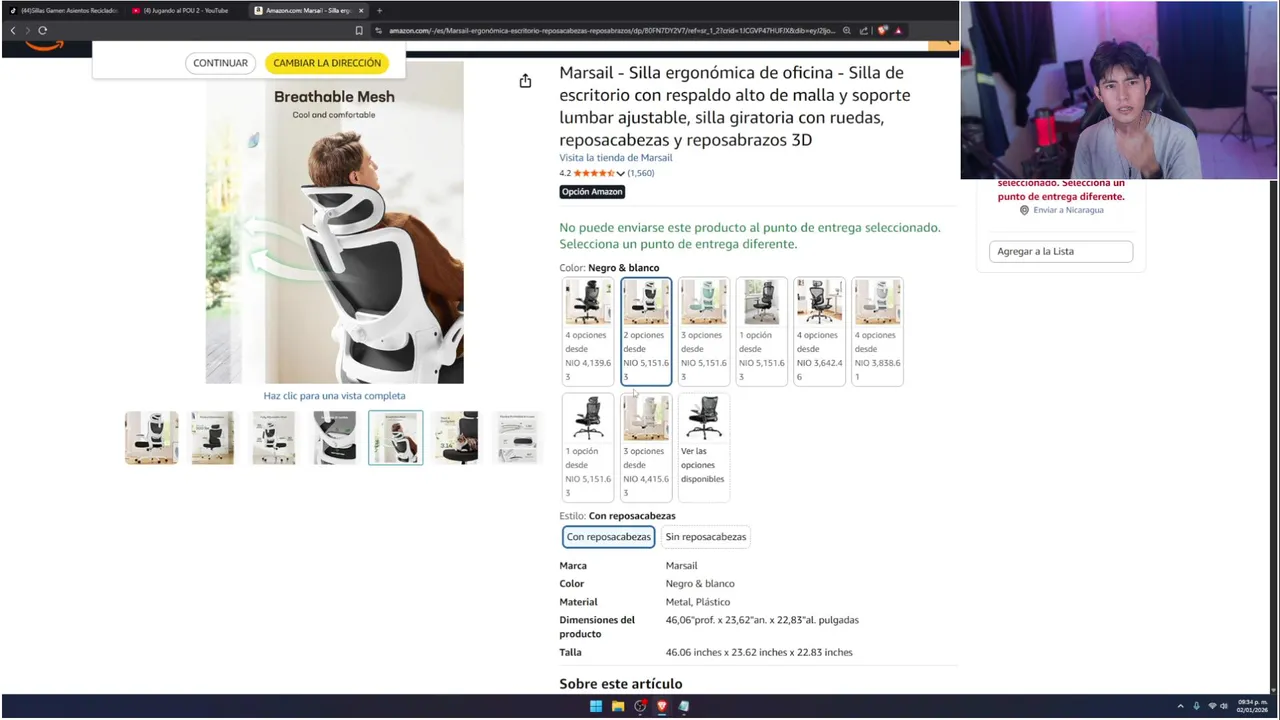Screen dimensions: 1280x720
Task: Select color option priced NIO 4,415.63
Action: pos(646,447)
